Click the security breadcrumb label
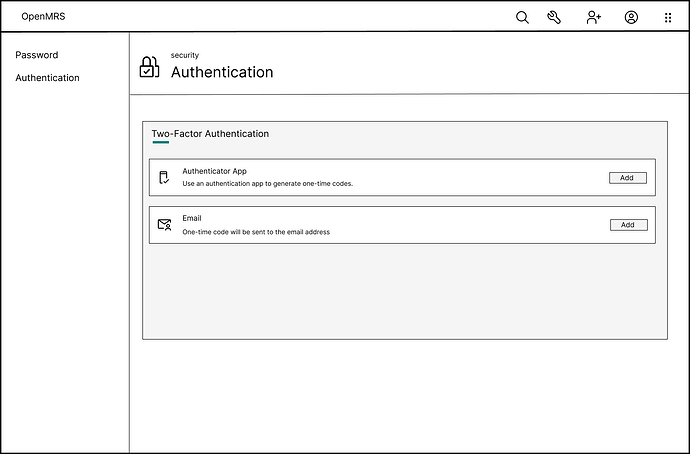 coord(185,55)
